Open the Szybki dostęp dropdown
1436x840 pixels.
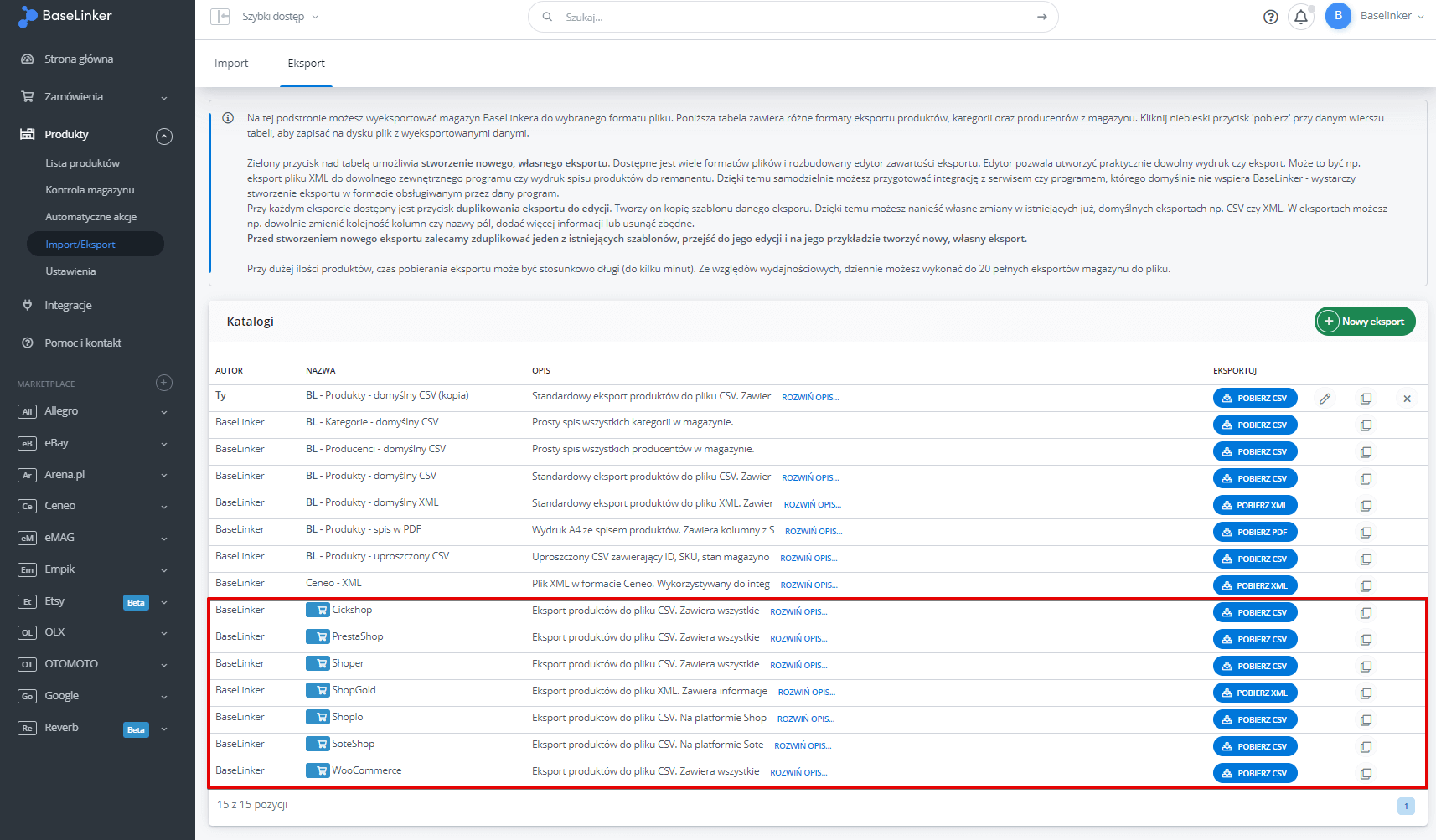[281, 17]
